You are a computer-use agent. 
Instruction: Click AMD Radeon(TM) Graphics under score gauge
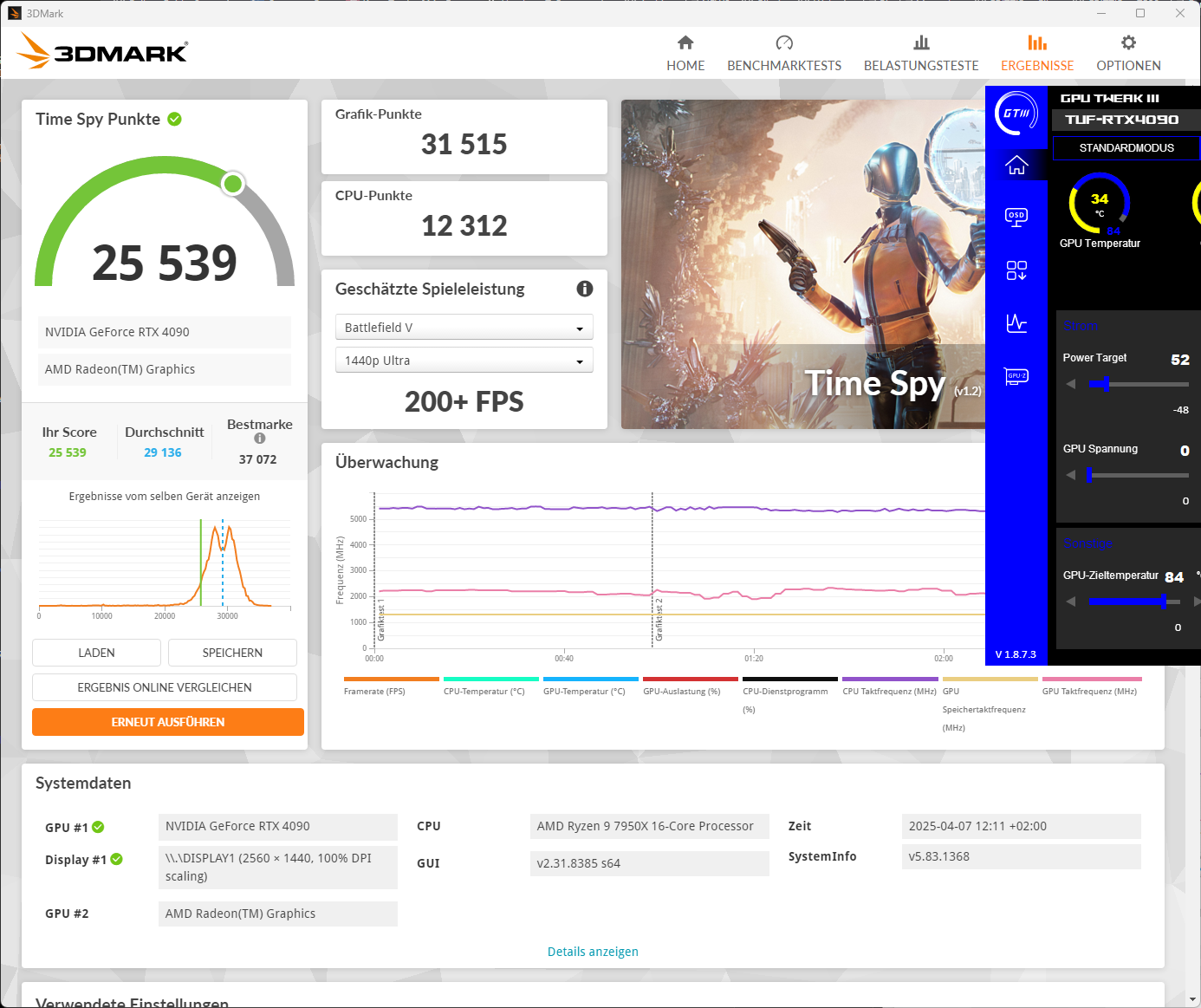pyautogui.click(x=165, y=369)
